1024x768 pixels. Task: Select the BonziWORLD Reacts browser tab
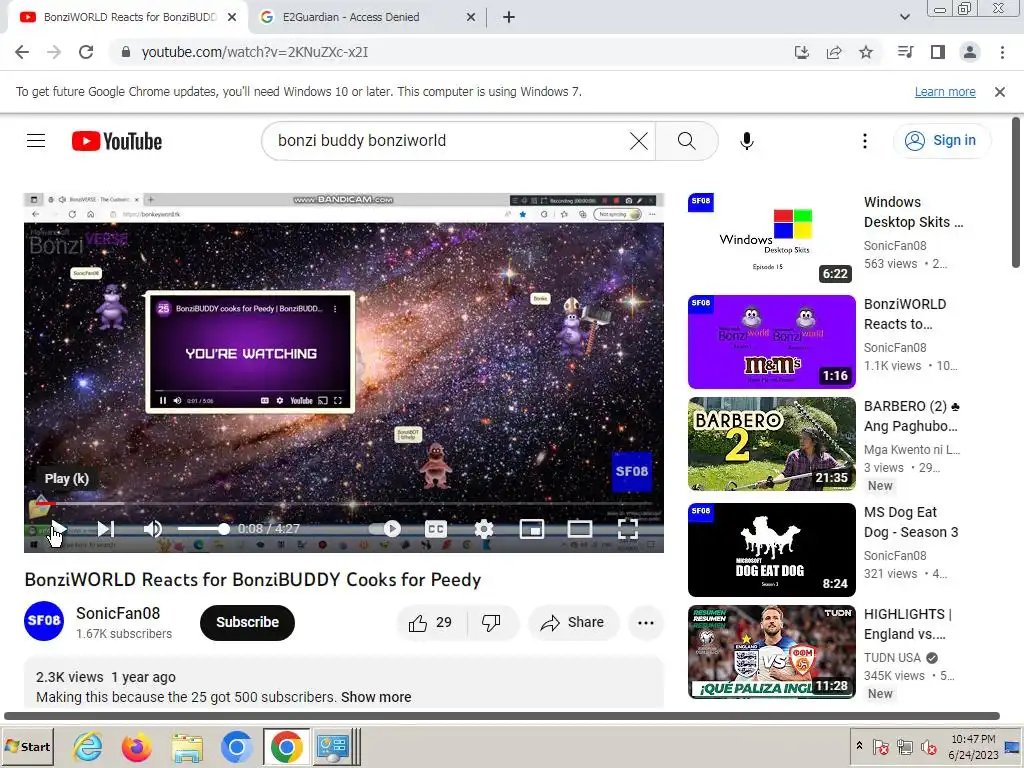pos(129,17)
